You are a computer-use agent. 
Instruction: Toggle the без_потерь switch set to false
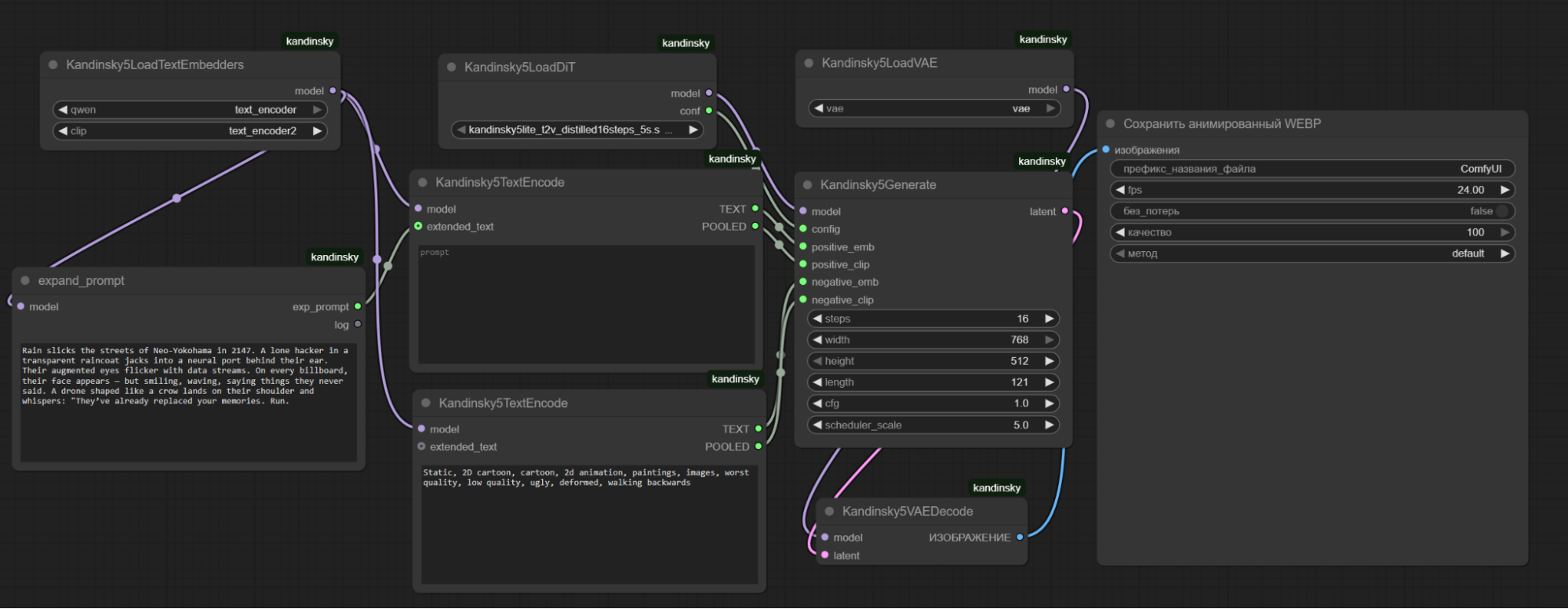(1501, 211)
